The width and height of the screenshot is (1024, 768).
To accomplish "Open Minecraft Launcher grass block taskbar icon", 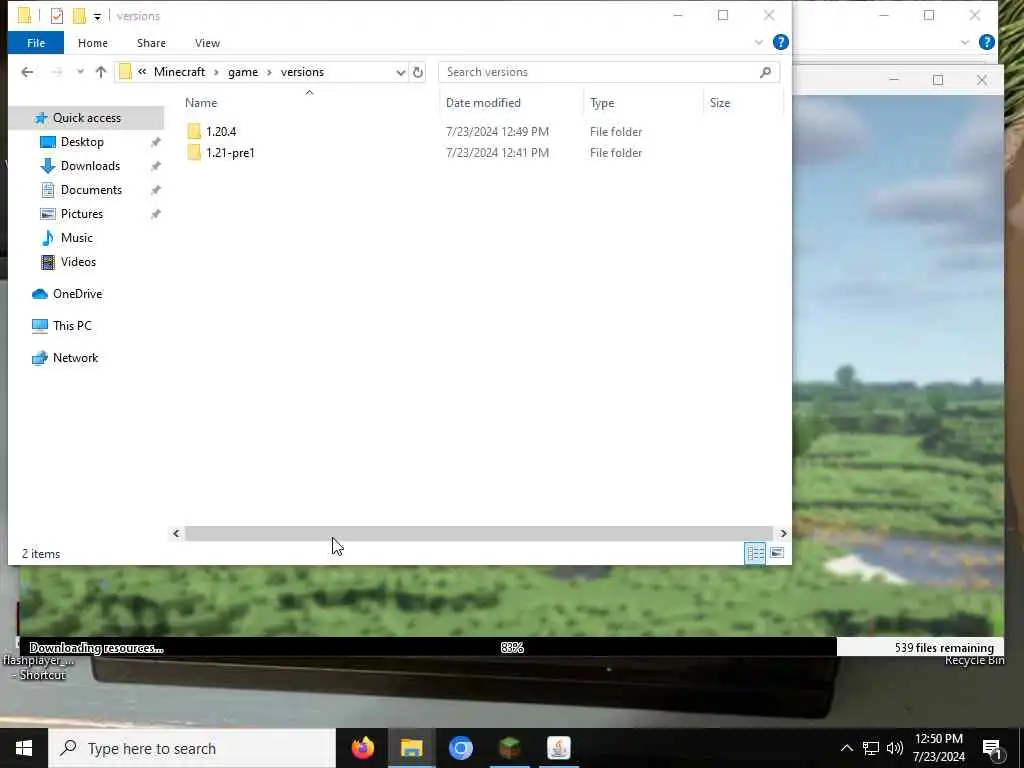I will (509, 748).
